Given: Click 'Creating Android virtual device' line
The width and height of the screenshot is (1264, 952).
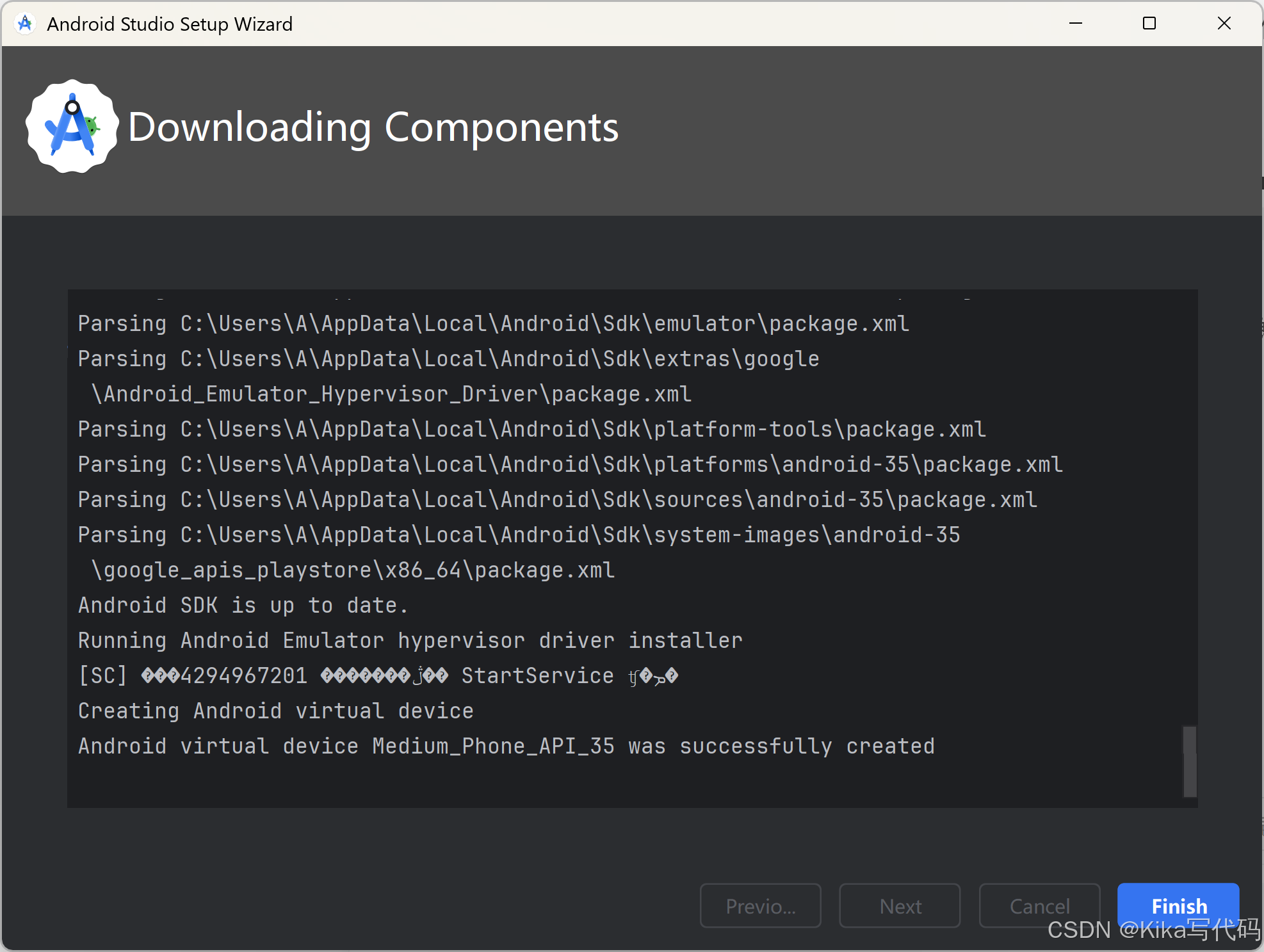Looking at the screenshot, I should tap(275, 711).
